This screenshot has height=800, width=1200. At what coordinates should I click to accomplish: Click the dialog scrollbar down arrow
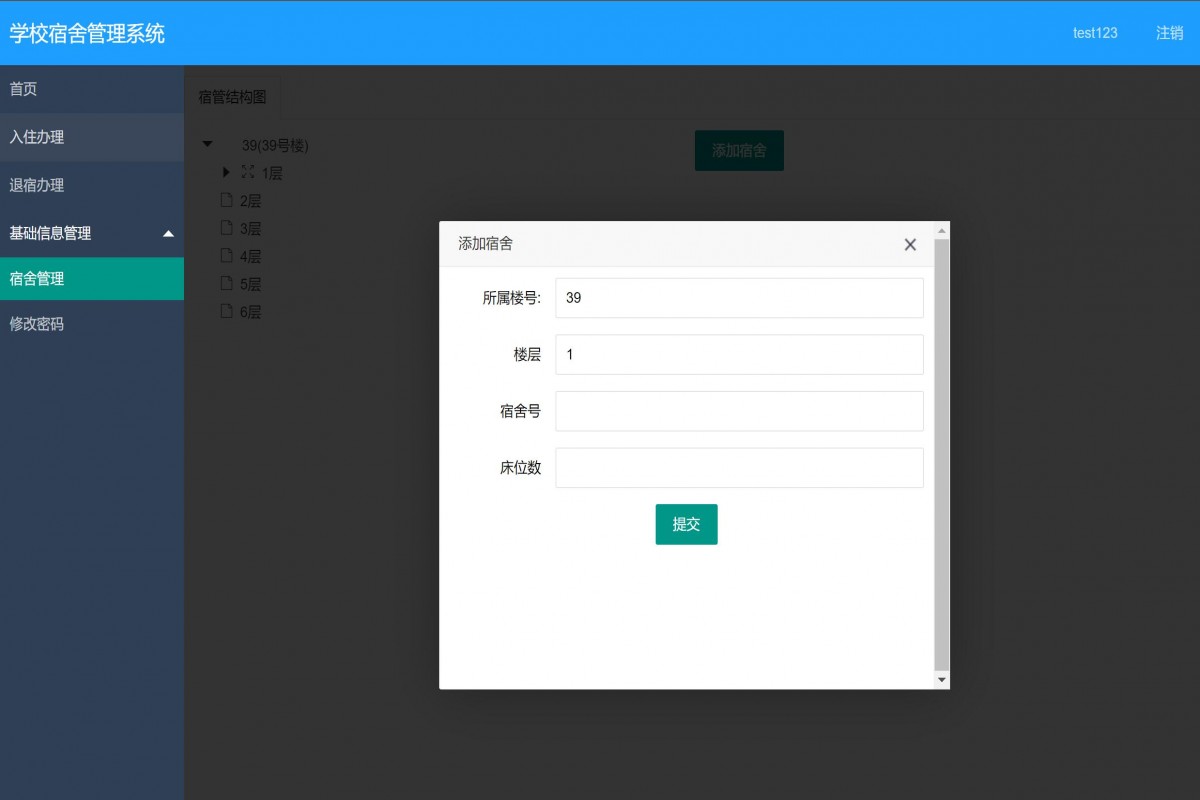coord(941,680)
